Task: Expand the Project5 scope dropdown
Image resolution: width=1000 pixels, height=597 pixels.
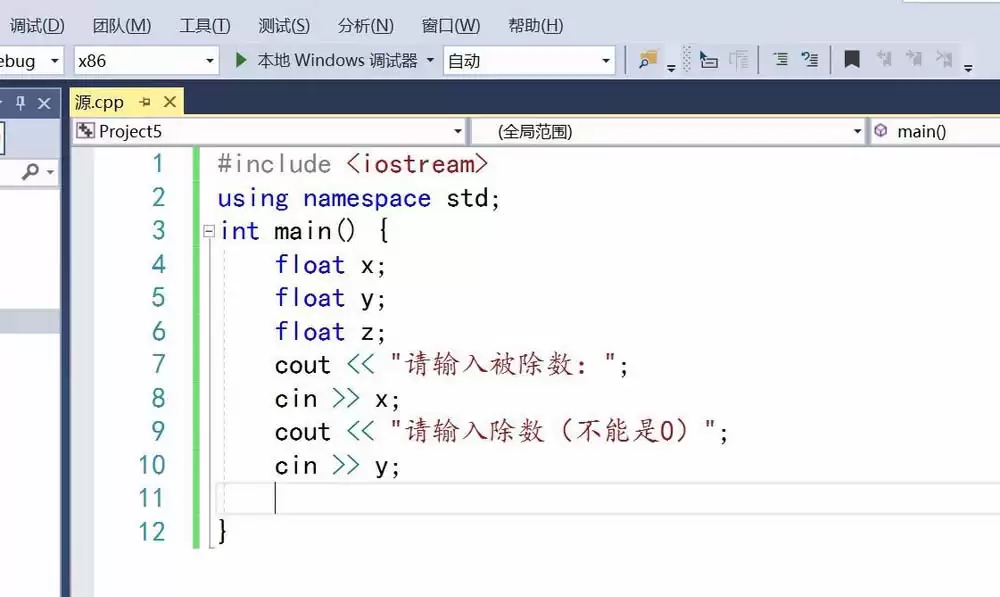Action: pos(458,131)
